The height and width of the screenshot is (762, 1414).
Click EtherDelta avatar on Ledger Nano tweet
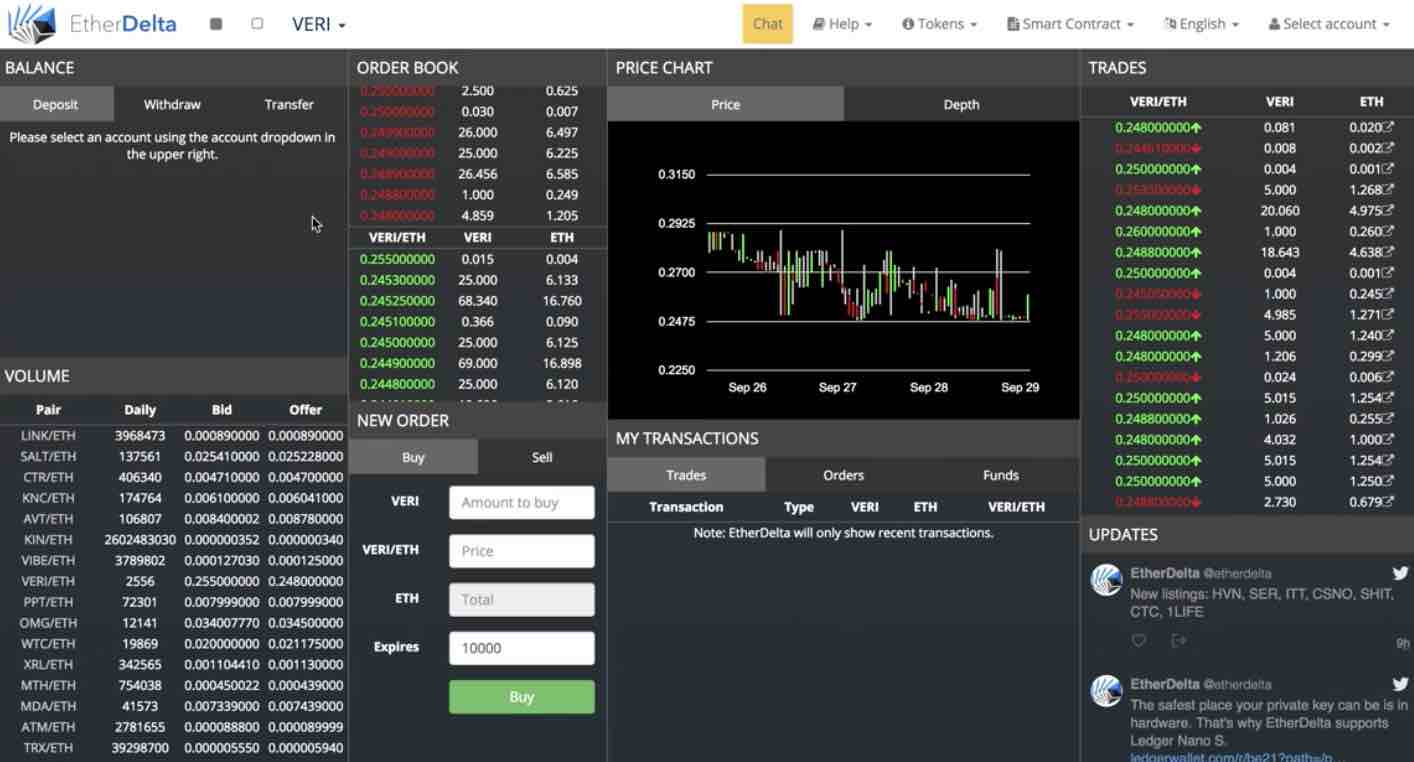coord(1106,691)
